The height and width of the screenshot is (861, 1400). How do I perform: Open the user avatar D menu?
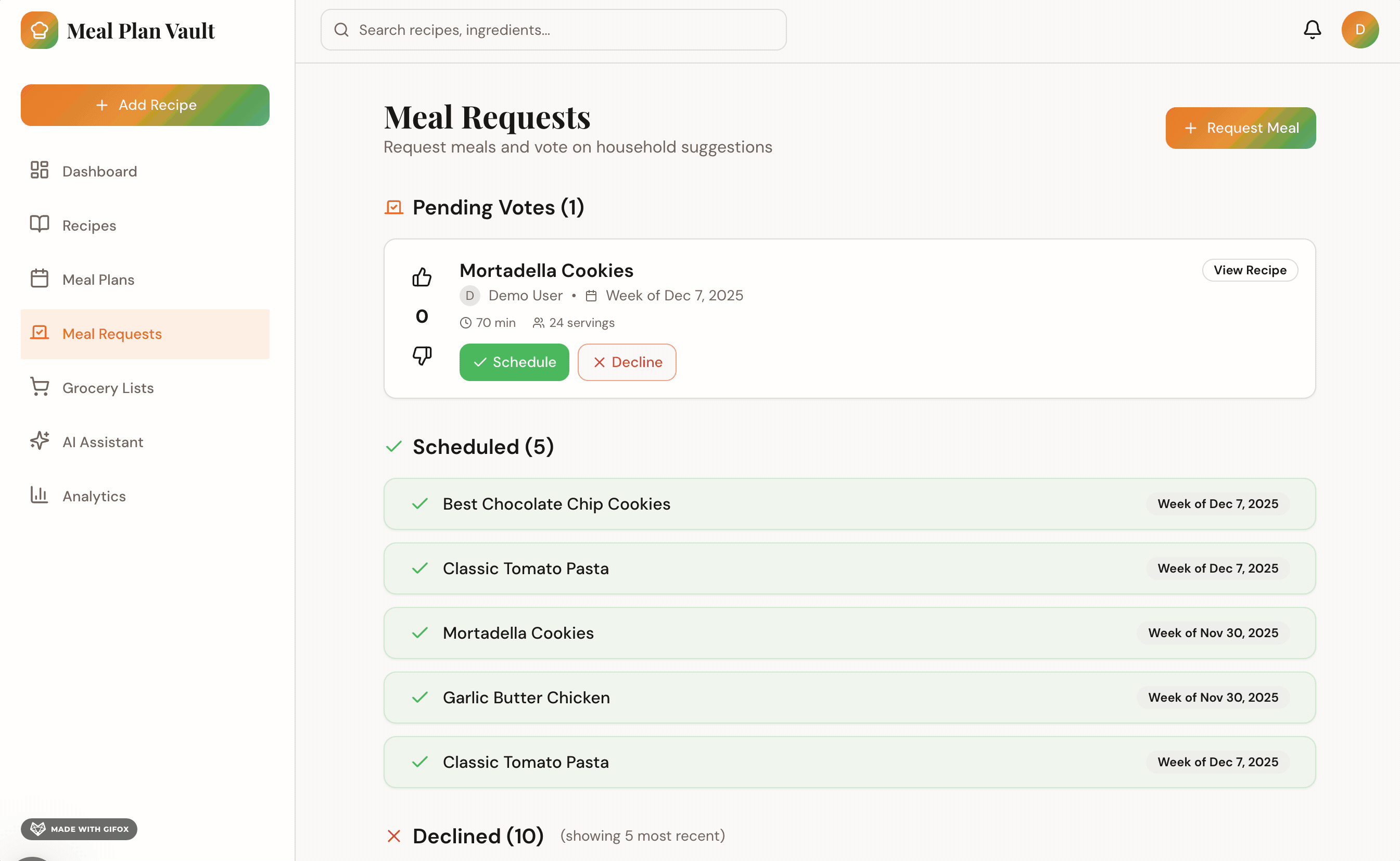(1359, 30)
